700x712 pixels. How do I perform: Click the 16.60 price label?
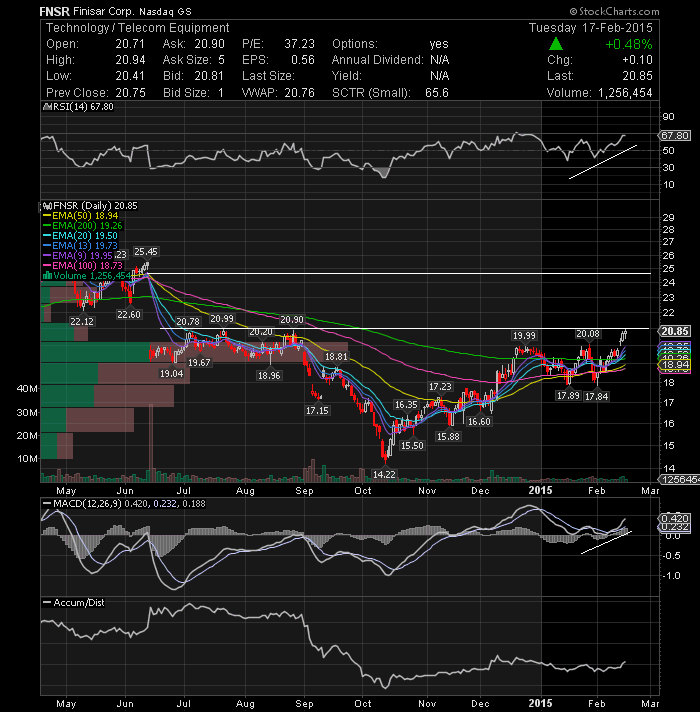point(479,421)
